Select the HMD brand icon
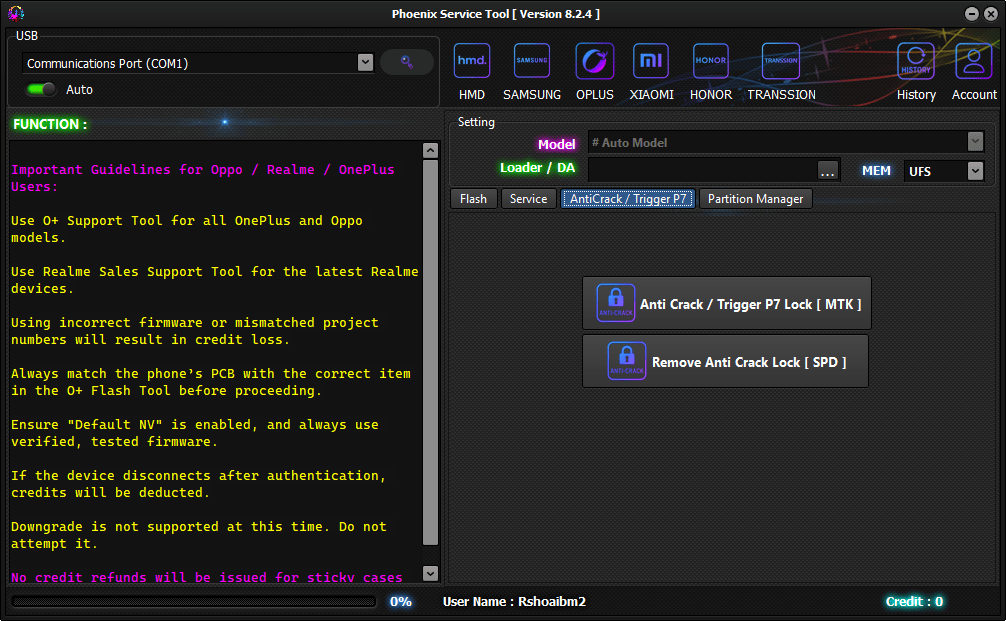Screen dimensions: 1006x621 (471, 62)
